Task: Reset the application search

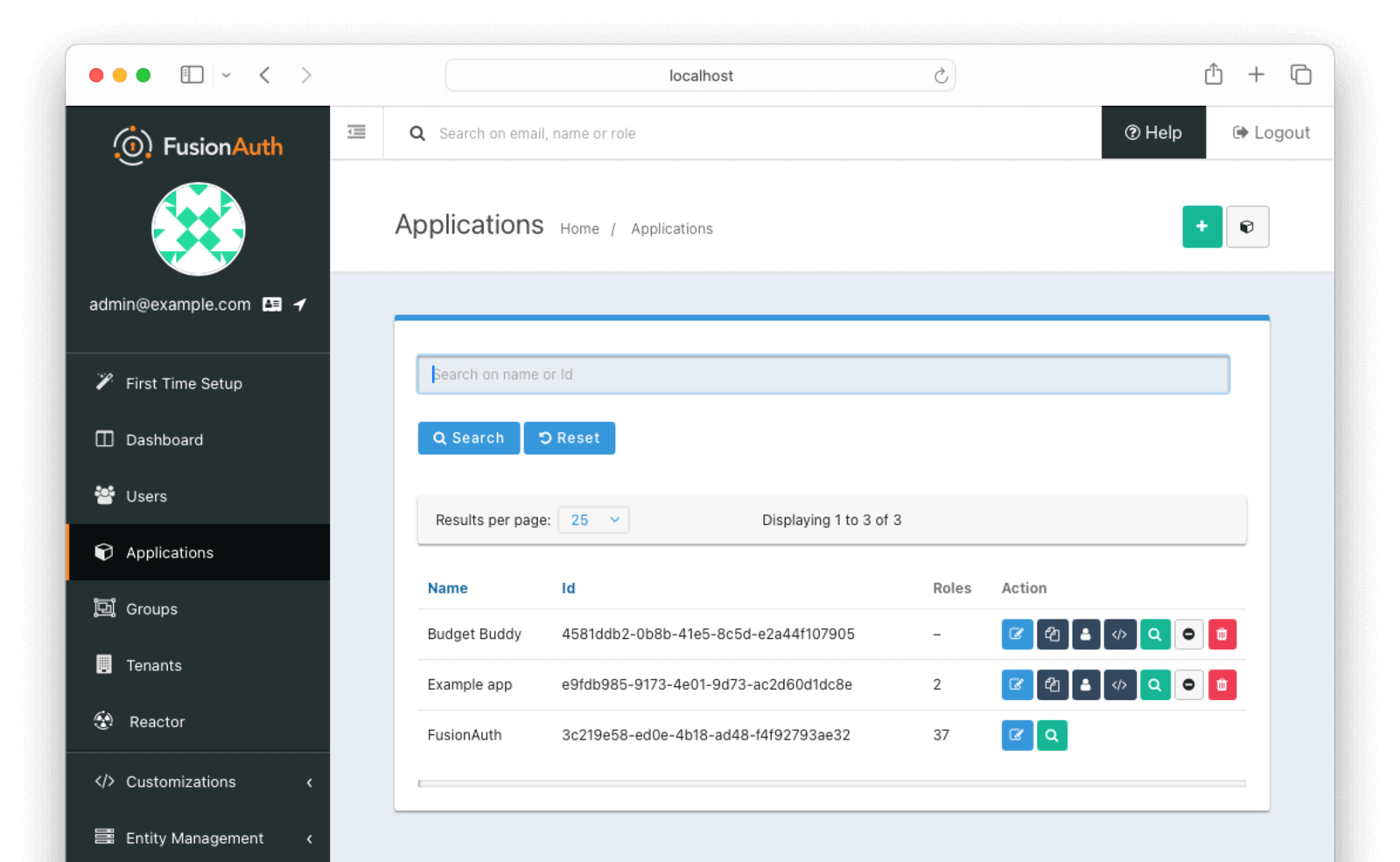Action: point(570,438)
